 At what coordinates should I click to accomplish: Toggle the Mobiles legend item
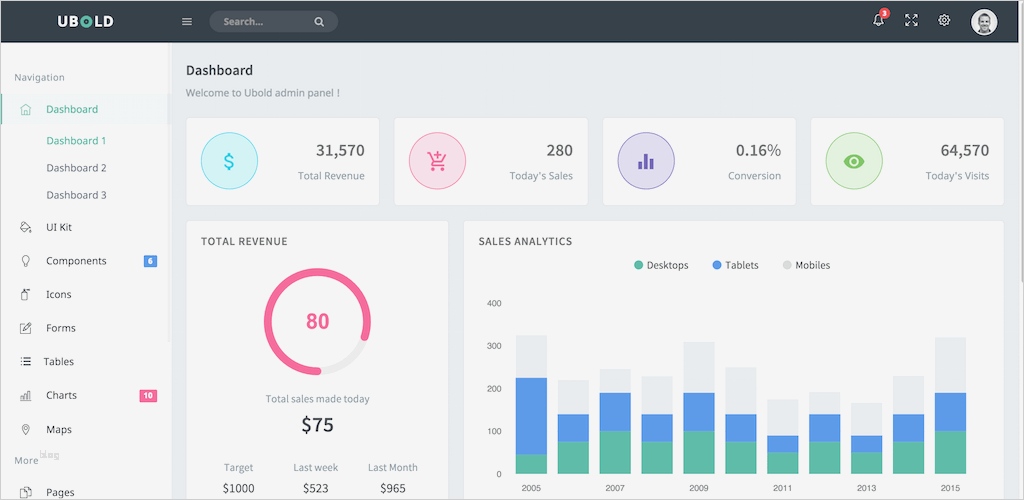coord(806,265)
